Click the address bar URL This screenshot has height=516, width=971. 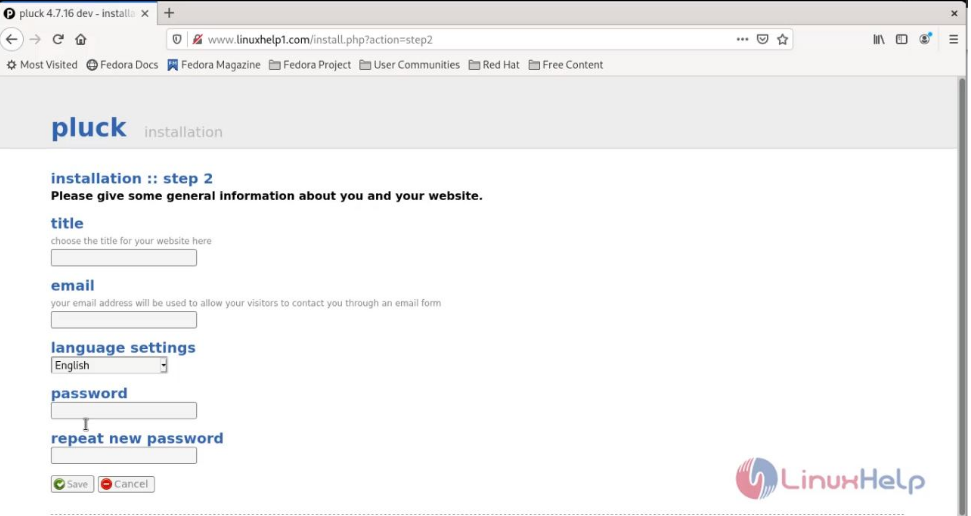320,40
